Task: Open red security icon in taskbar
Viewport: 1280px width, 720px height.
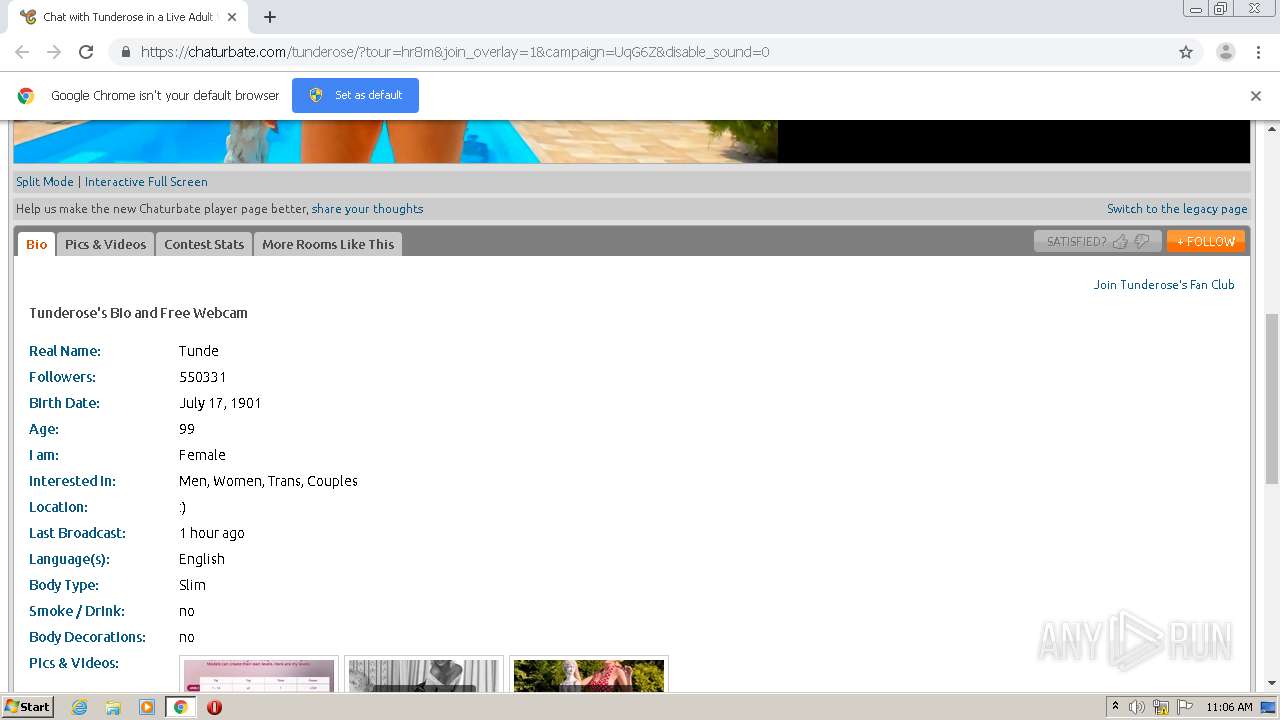Action: (x=214, y=707)
